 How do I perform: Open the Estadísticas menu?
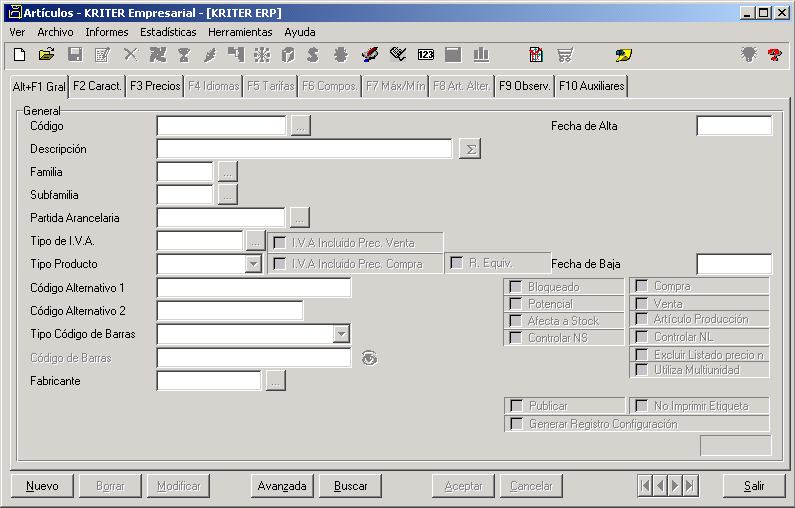168,32
